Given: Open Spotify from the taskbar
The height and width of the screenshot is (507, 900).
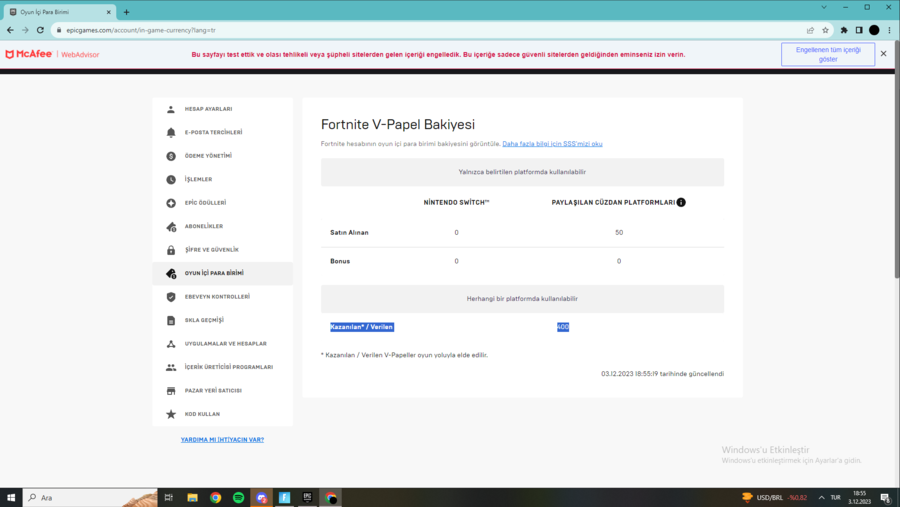Looking at the screenshot, I should 239,497.
